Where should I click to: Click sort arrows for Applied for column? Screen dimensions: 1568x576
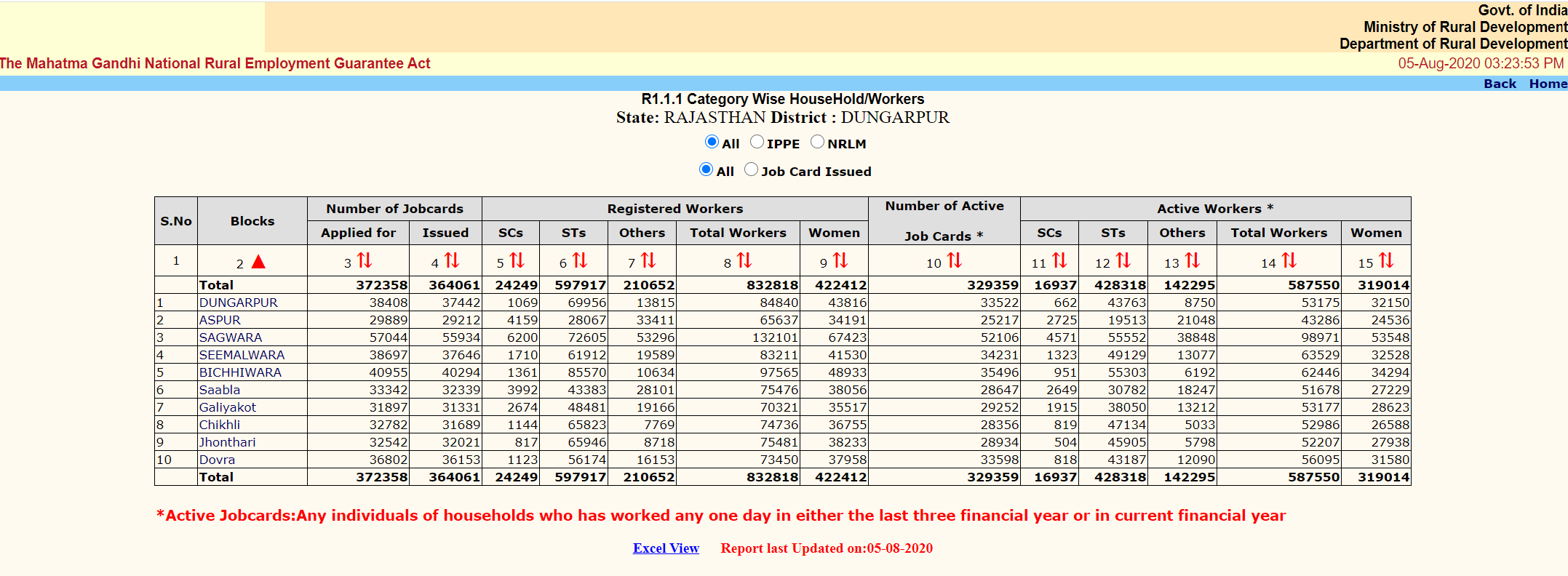365,260
